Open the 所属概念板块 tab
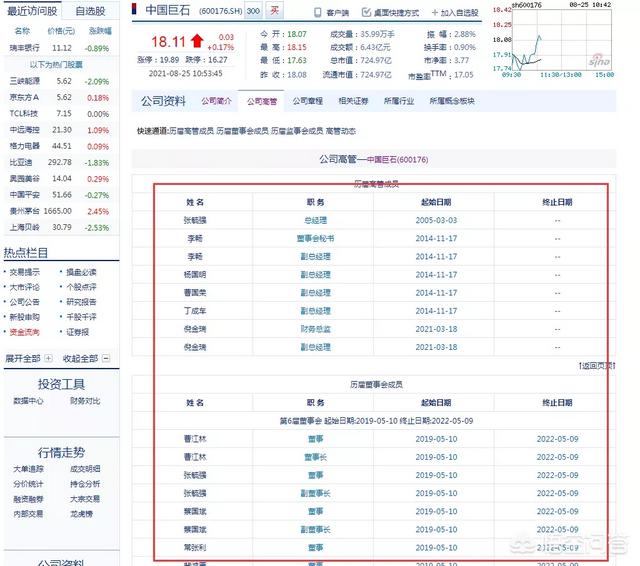Viewport: 640px width, 566px height. [x=451, y=101]
